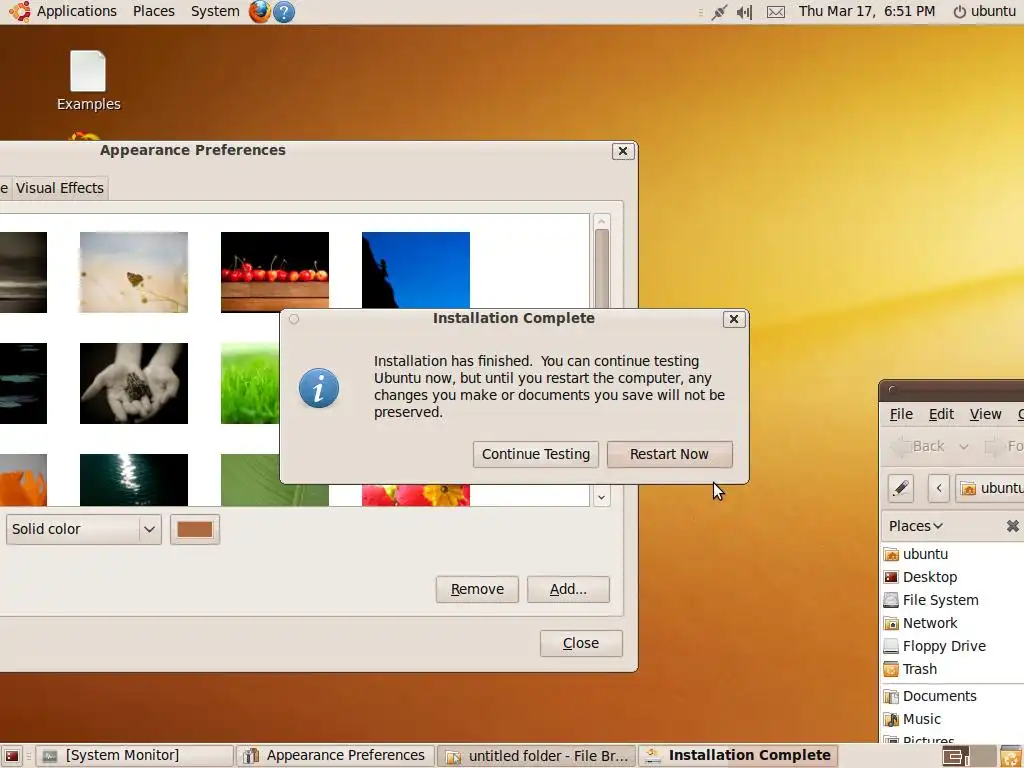Open the ubuntu user session menu
Viewport: 1024px width, 768px height.
(x=984, y=11)
